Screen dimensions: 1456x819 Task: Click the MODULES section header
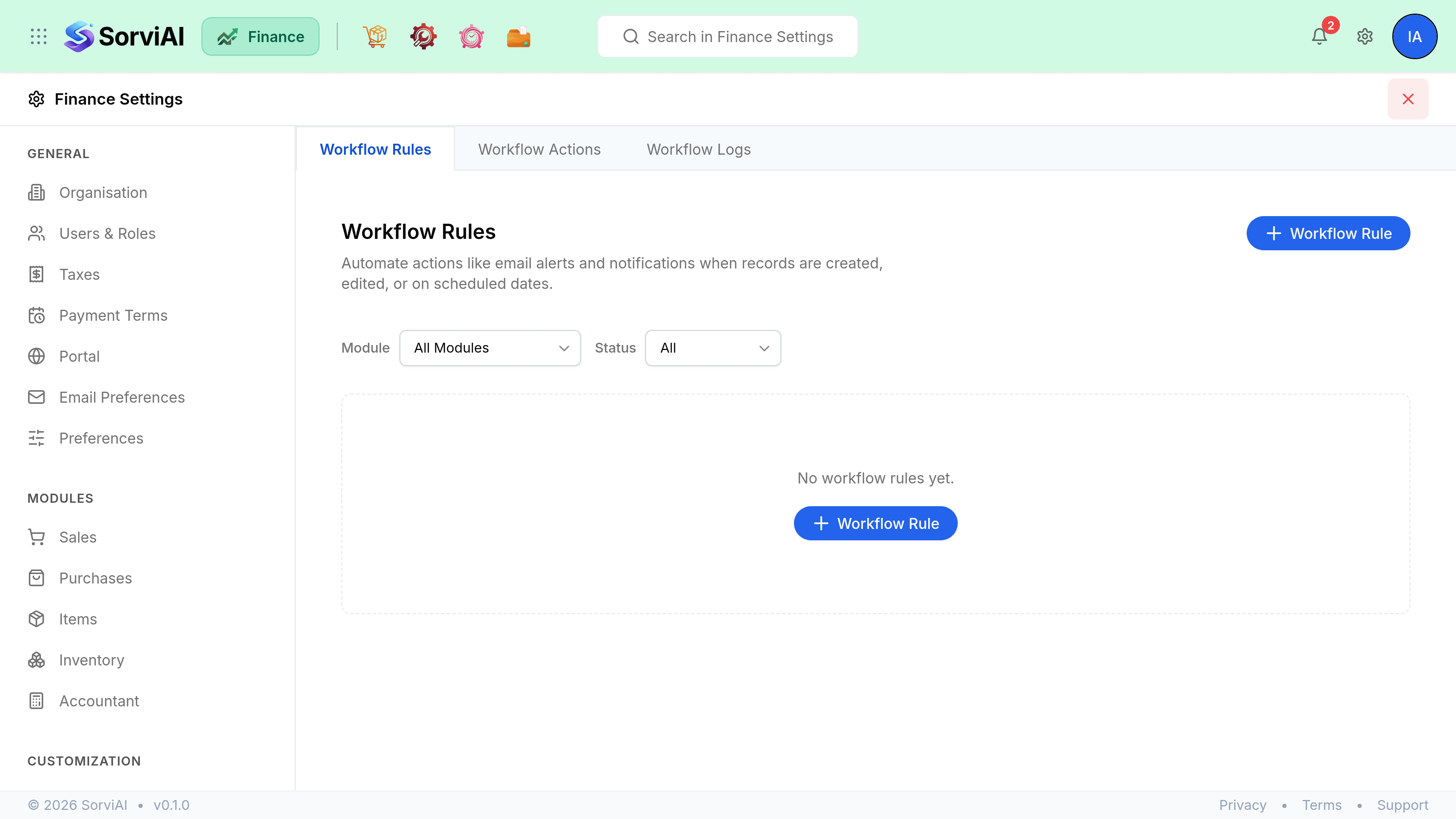click(x=61, y=499)
